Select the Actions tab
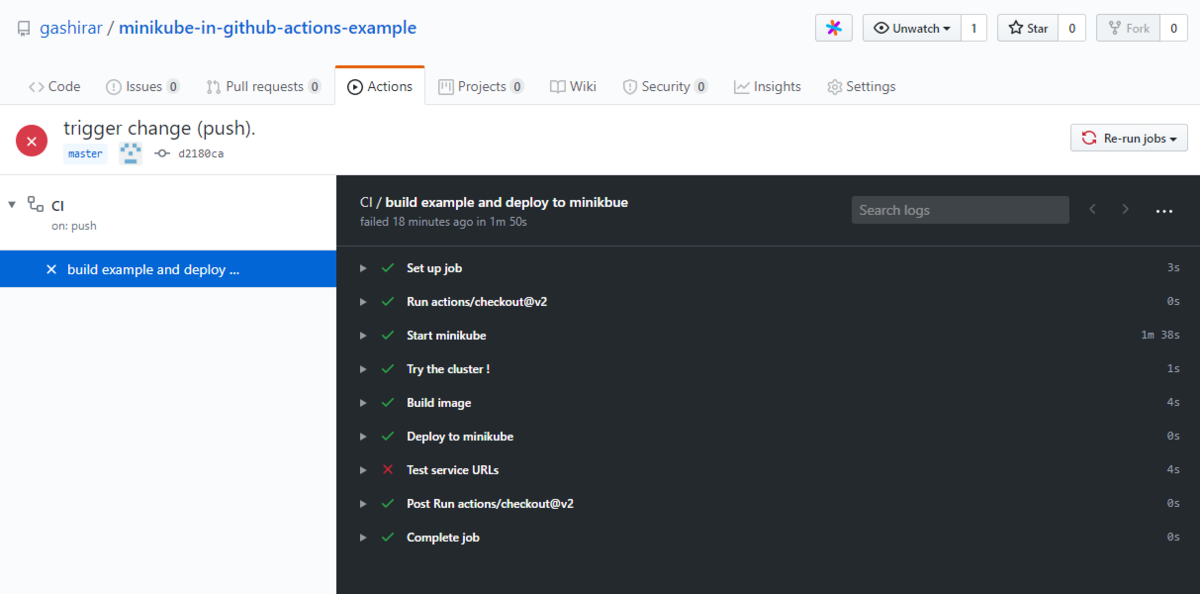Viewport: 1200px width, 594px height. tap(380, 86)
